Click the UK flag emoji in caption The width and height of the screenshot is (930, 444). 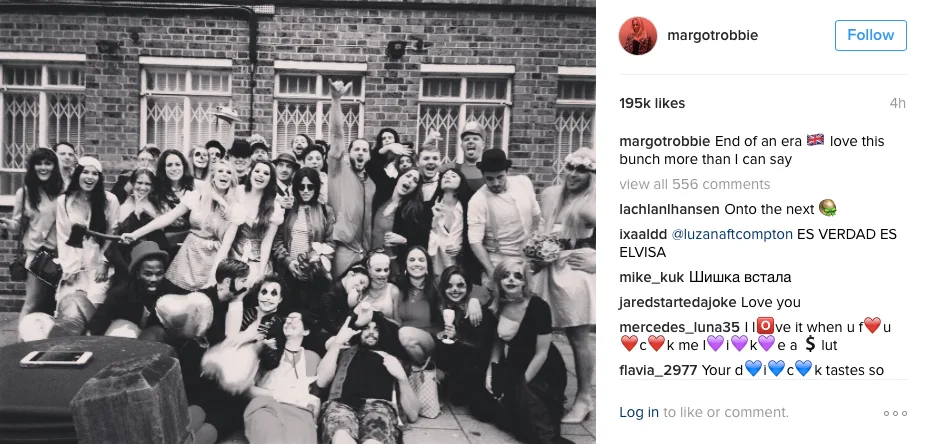tap(816, 140)
